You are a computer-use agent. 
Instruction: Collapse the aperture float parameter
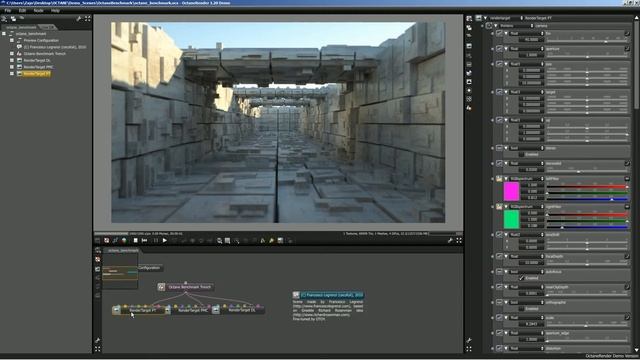click(506, 49)
